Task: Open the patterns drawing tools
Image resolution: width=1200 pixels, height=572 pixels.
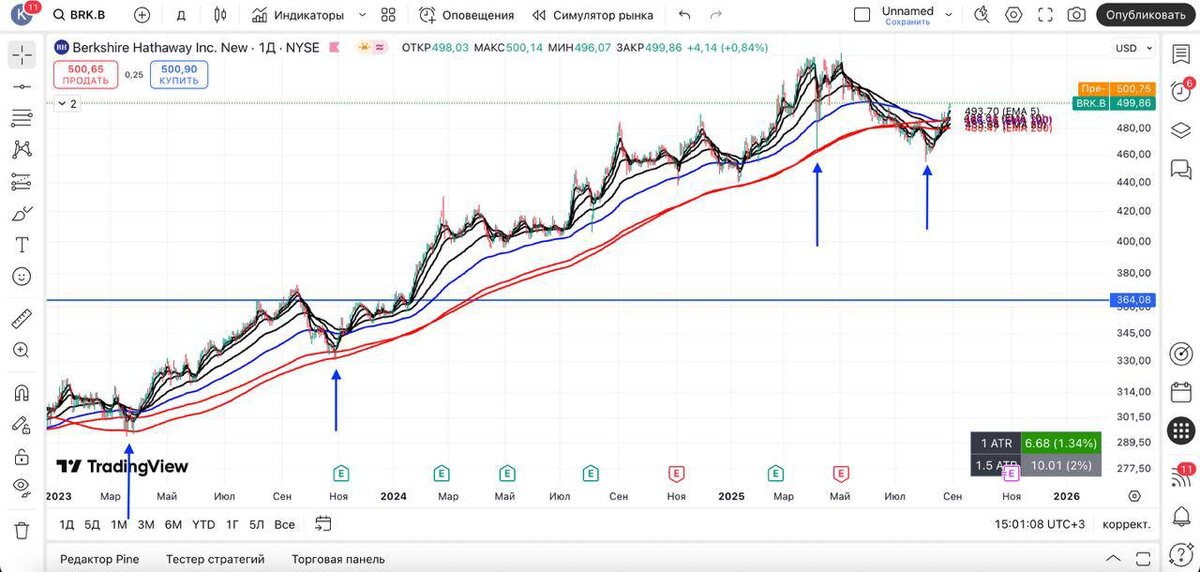Action: tap(22, 150)
